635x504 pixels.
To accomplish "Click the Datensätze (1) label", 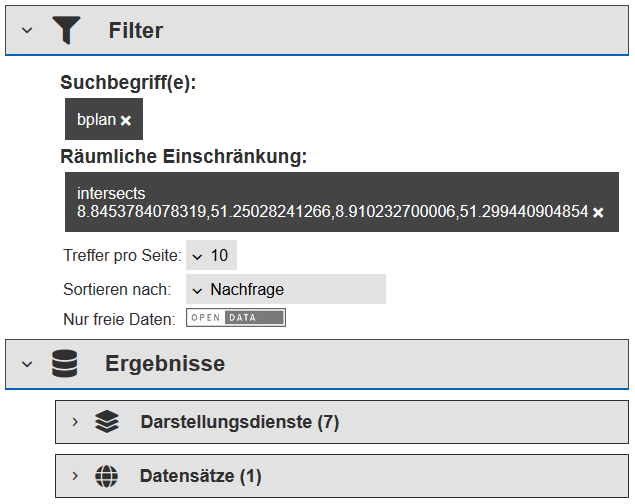I will (200, 476).
